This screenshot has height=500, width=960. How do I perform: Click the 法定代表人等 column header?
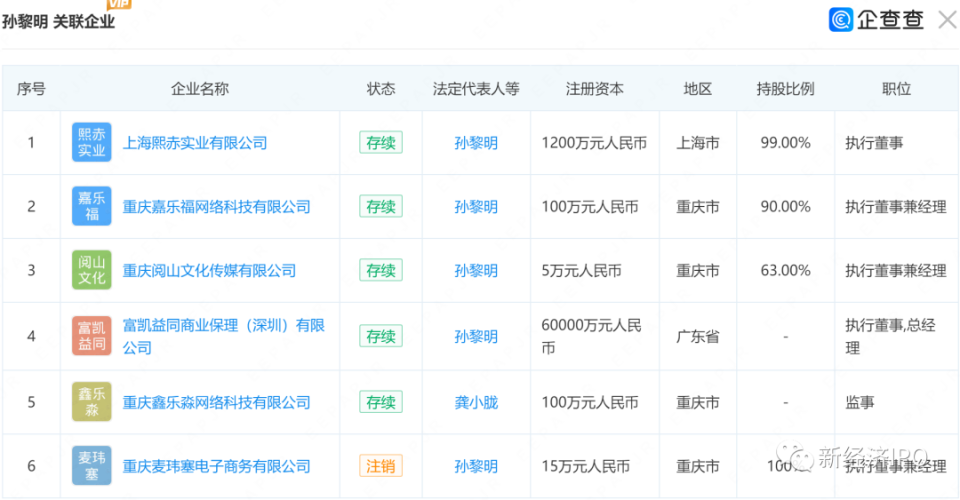point(476,89)
